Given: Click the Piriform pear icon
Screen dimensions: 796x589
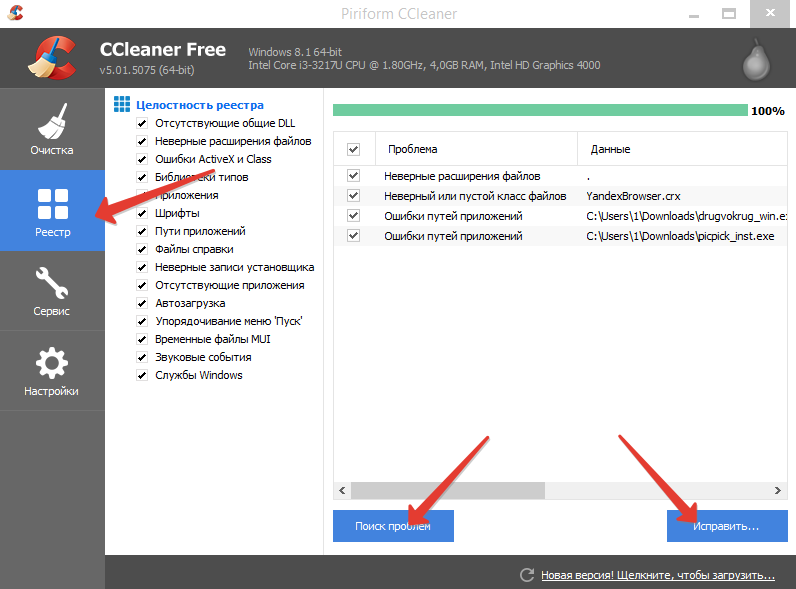Looking at the screenshot, I should point(759,59).
